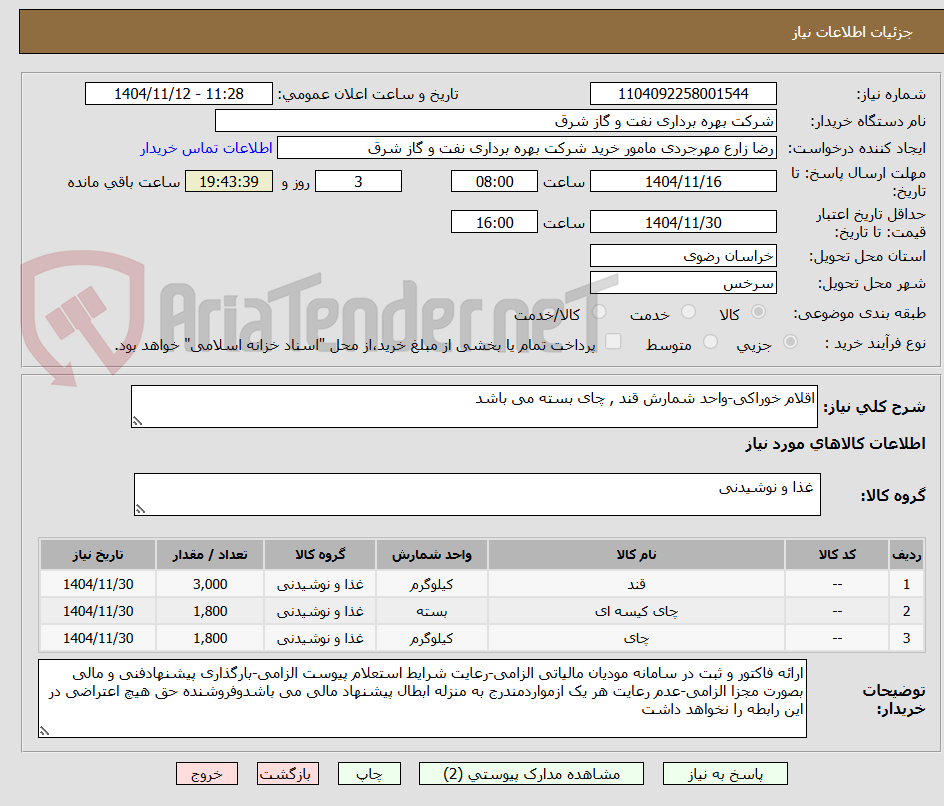Toggle the اسناد خزانه اسلامی payment checkbox
The height and width of the screenshot is (806, 944).
(x=613, y=341)
